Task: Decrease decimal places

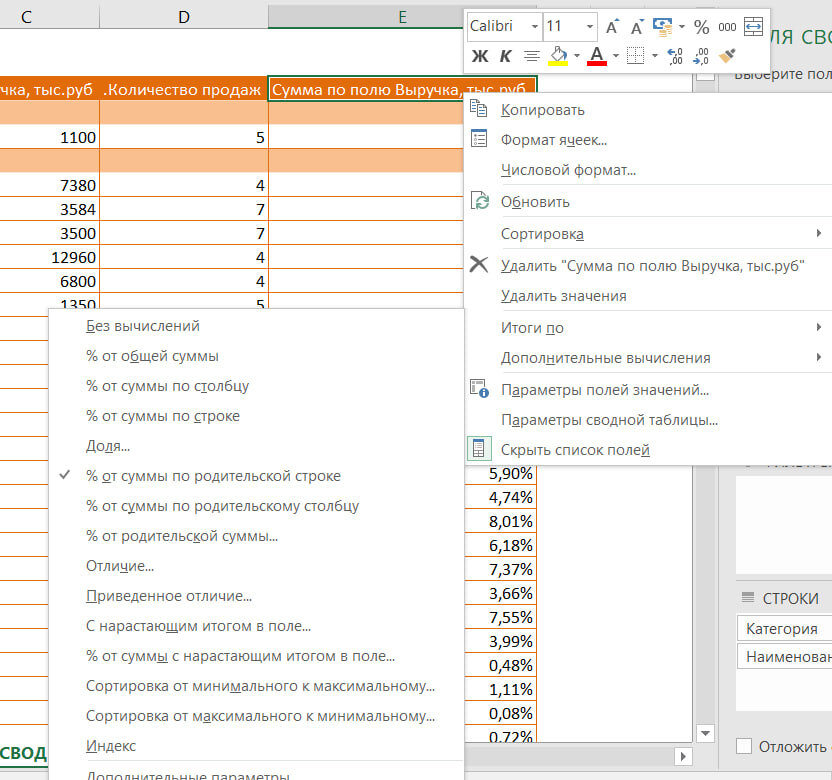Action: 701,56
